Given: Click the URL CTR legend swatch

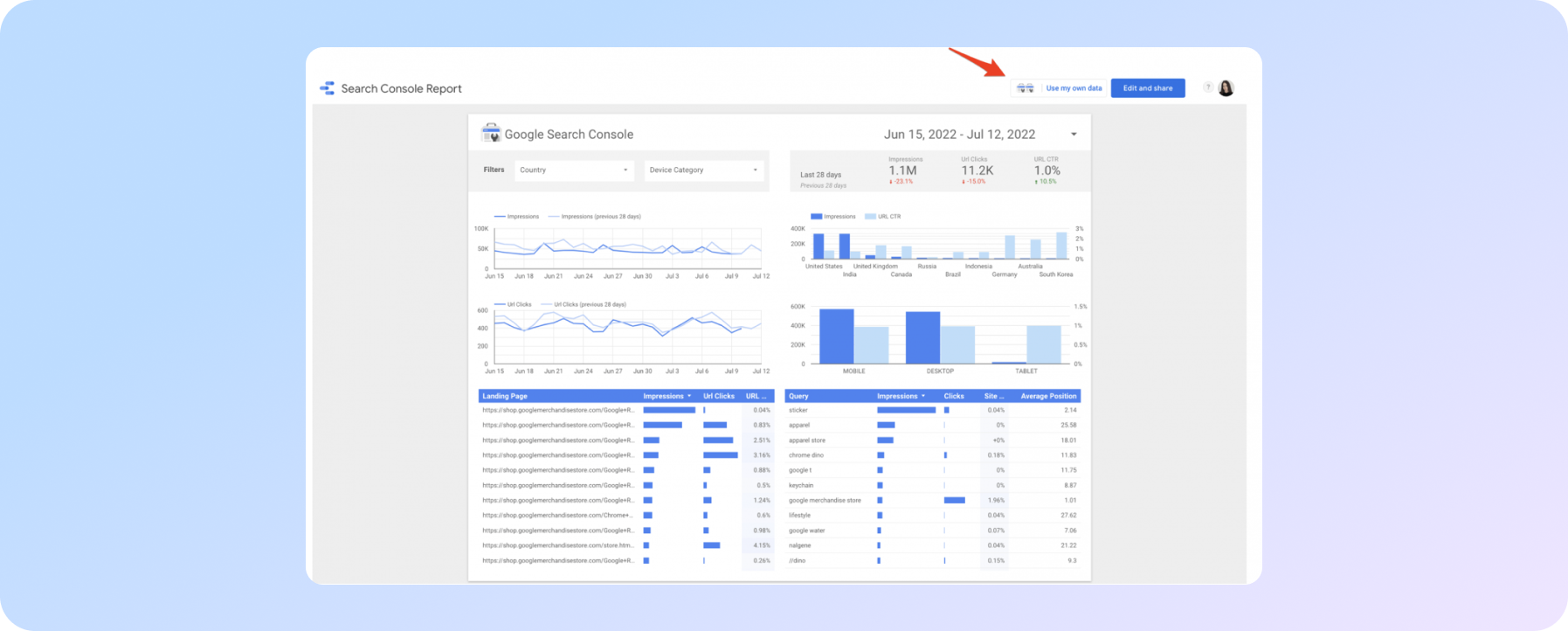Looking at the screenshot, I should [x=870, y=217].
